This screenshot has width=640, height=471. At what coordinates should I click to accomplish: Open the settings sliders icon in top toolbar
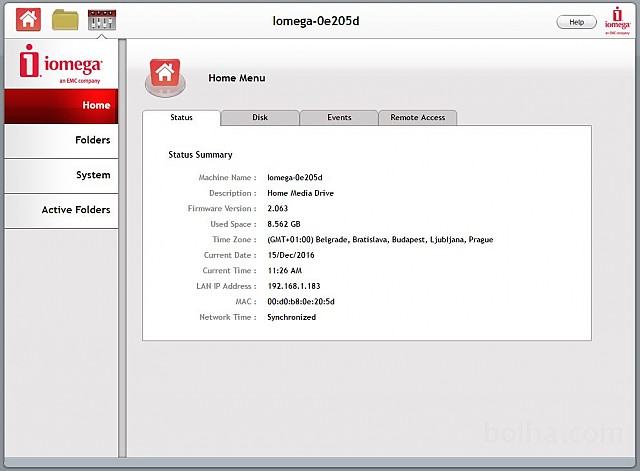click(101, 19)
